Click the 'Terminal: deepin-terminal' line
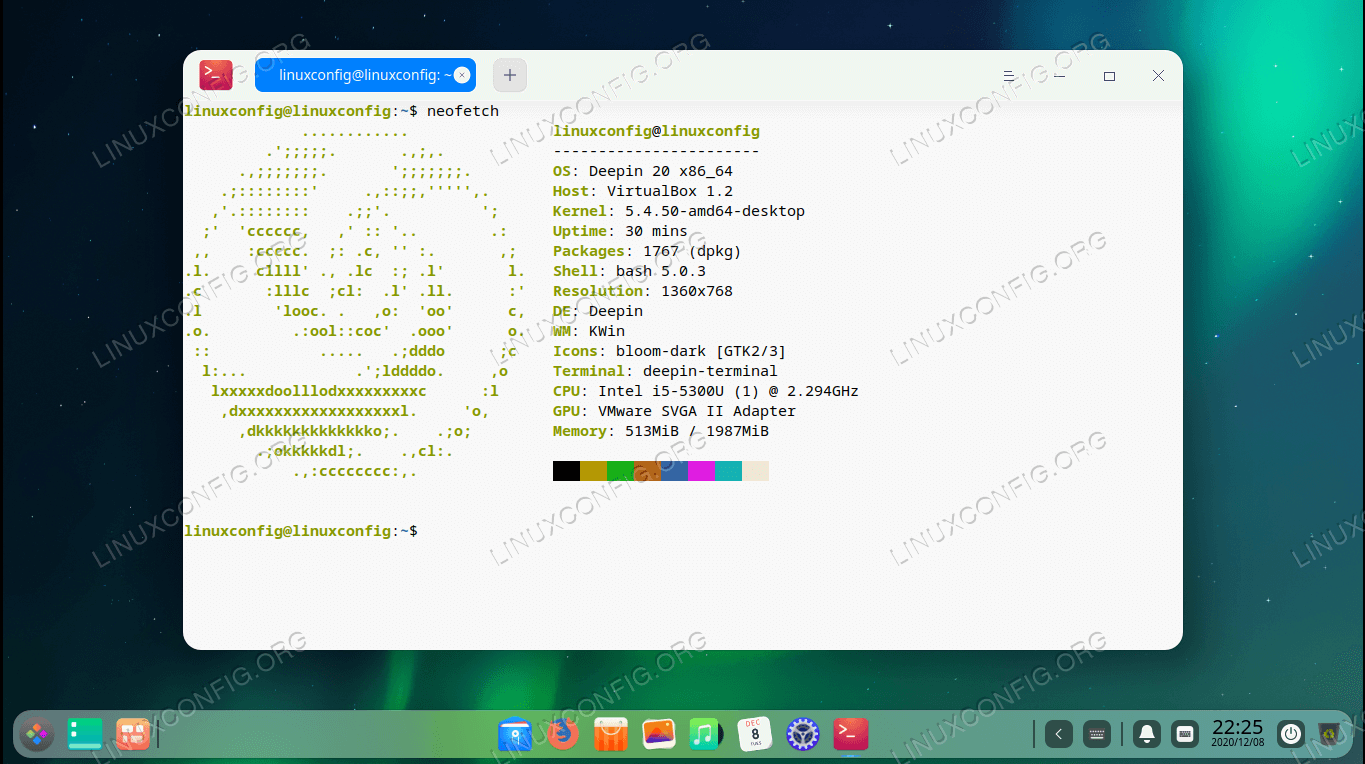Viewport: 1365px width, 764px height. click(x=665, y=371)
